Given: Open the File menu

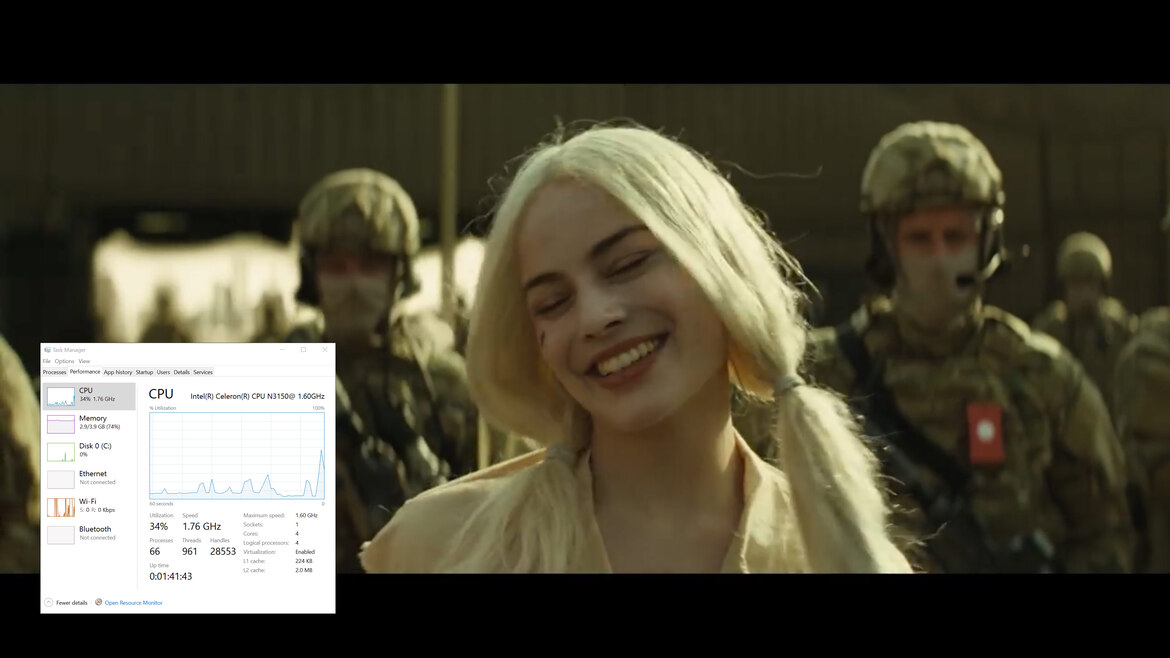Looking at the screenshot, I should [46, 361].
